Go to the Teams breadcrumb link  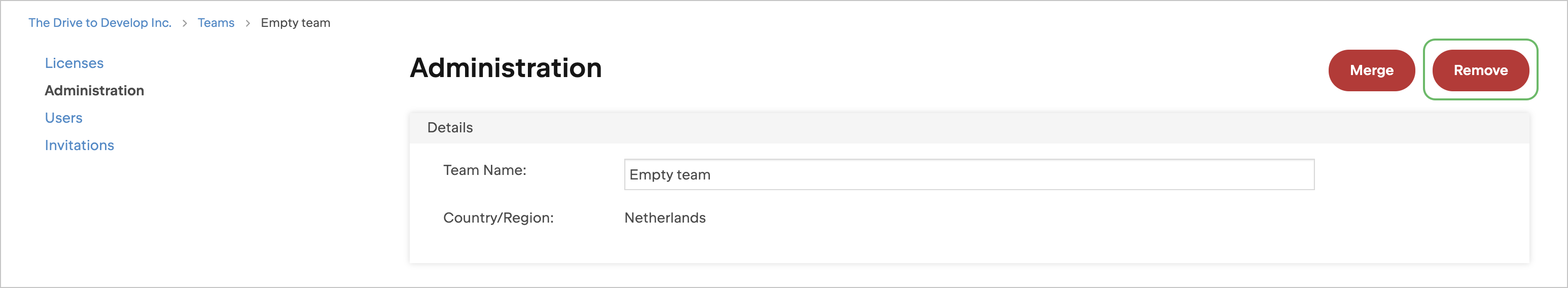coord(216,23)
